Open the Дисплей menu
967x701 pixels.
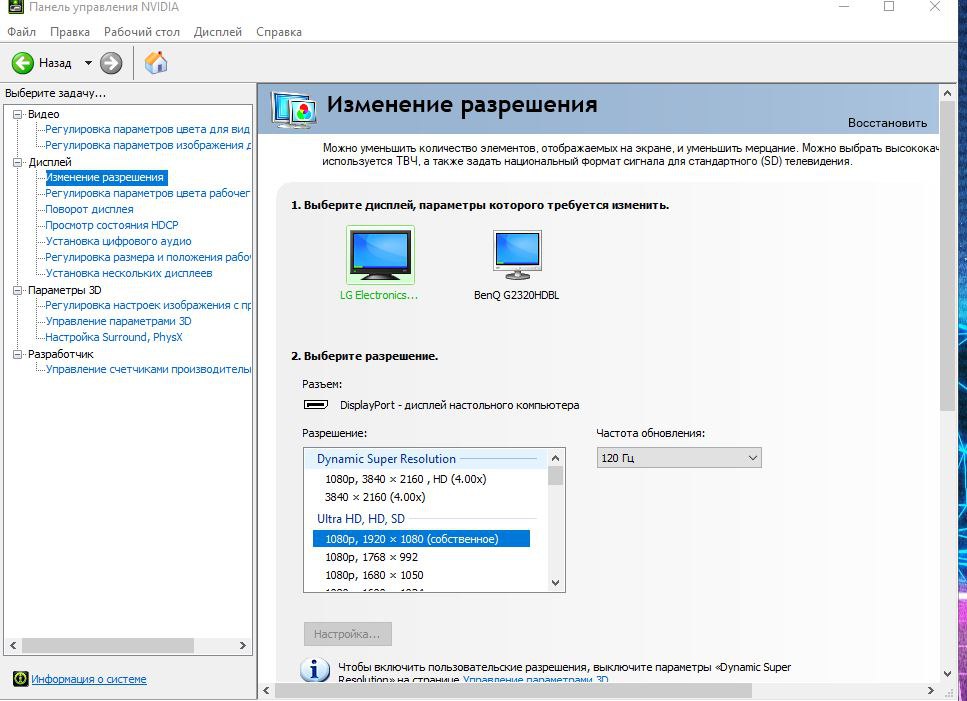click(x=218, y=32)
